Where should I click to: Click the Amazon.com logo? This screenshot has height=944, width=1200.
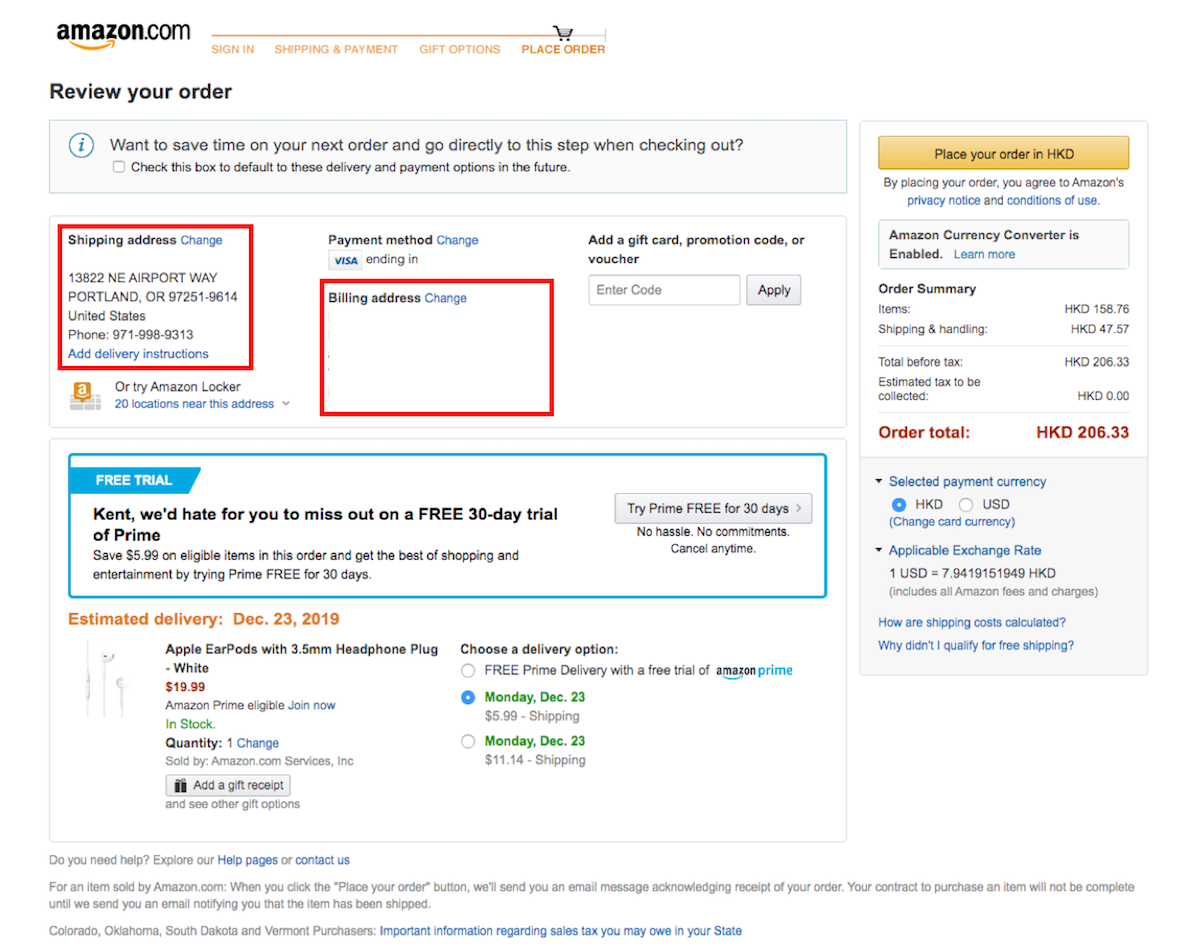tap(122, 34)
